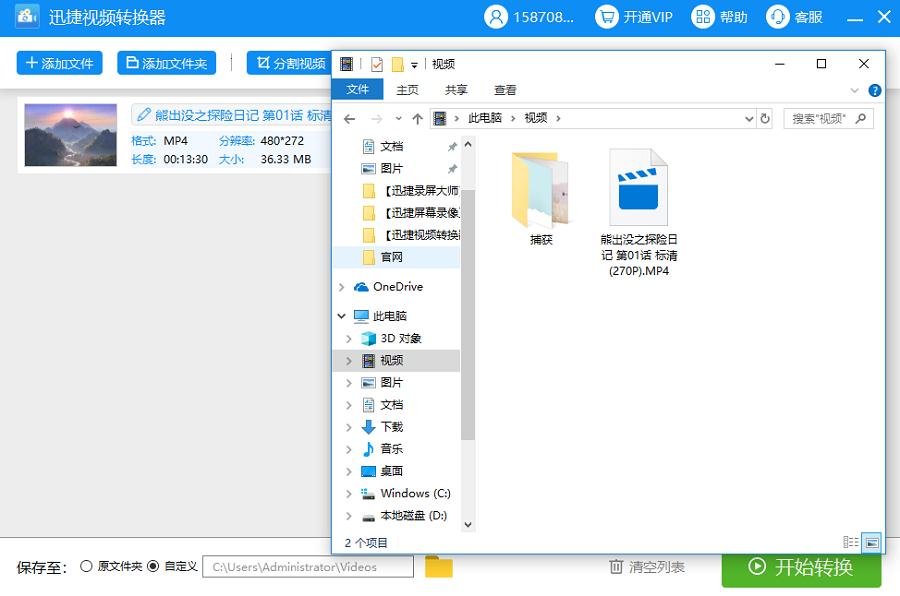Open 【迅捷录屏大师 folder in sidebar
The image size is (900, 596).
click(x=411, y=191)
